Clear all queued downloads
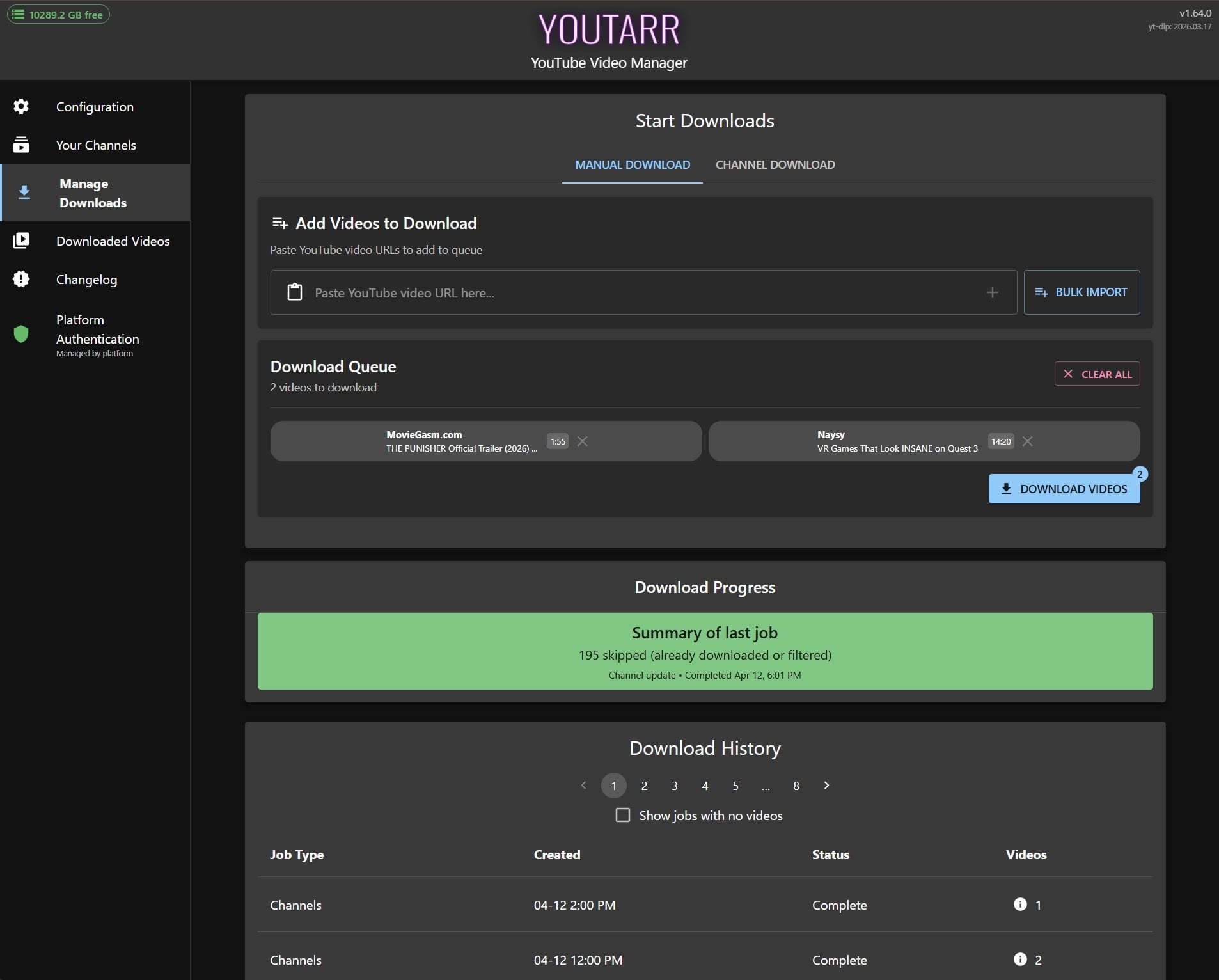 pyautogui.click(x=1096, y=374)
